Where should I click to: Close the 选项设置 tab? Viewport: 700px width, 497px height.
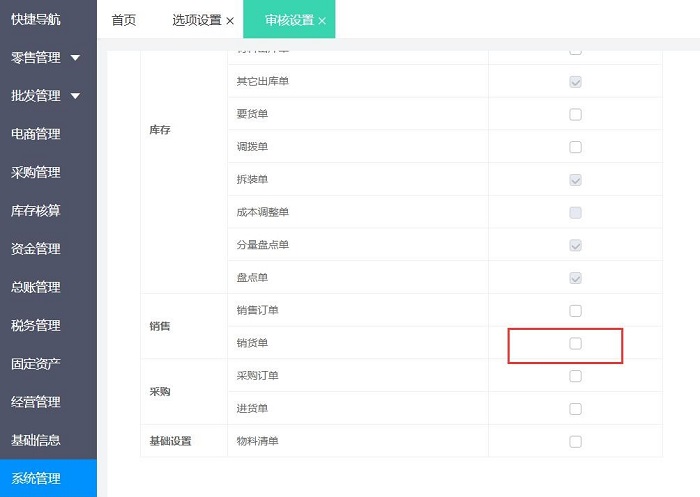[x=230, y=21]
